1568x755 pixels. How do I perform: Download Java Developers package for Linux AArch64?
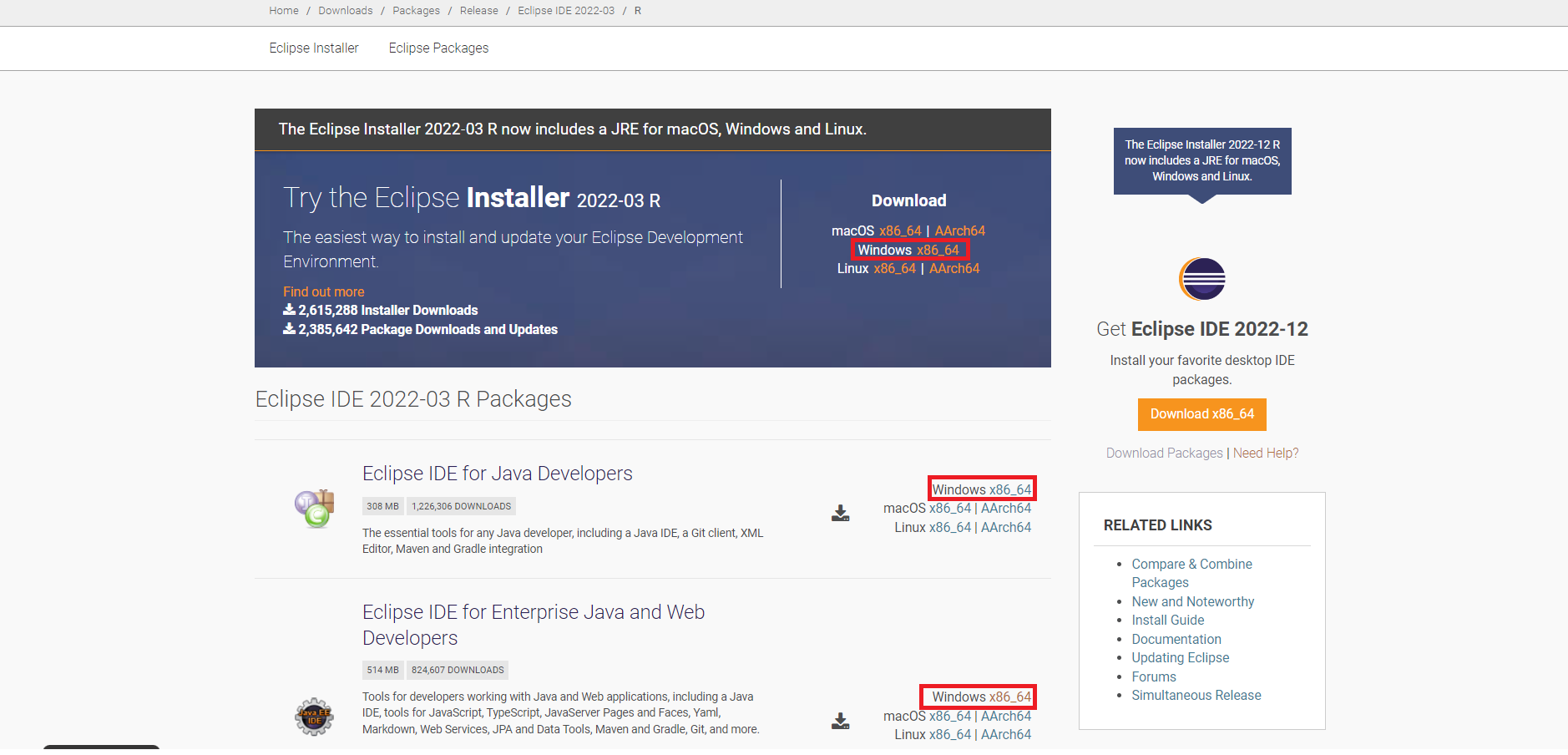[x=1006, y=527]
